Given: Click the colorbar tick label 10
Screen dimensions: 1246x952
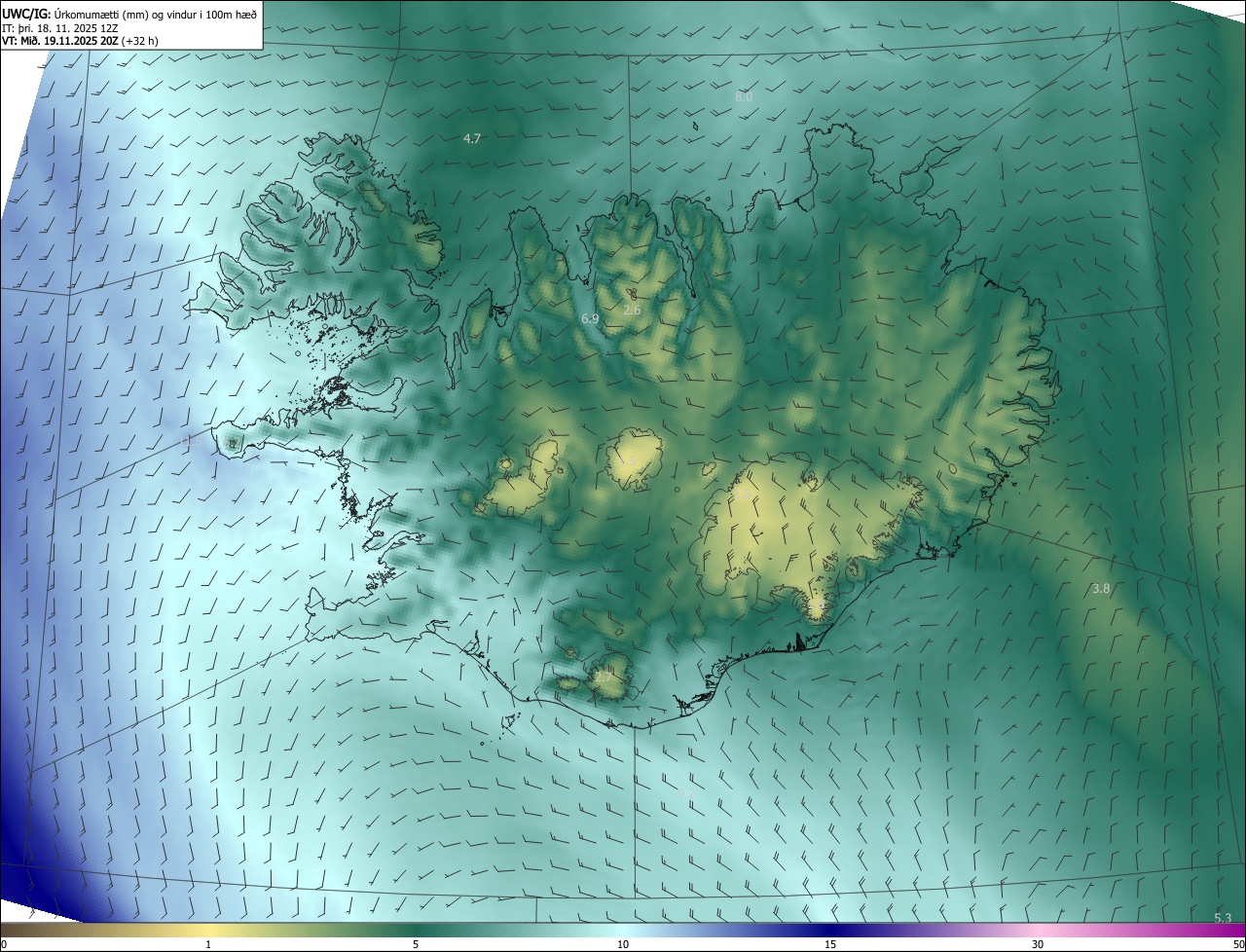Looking at the screenshot, I should 623,944.
